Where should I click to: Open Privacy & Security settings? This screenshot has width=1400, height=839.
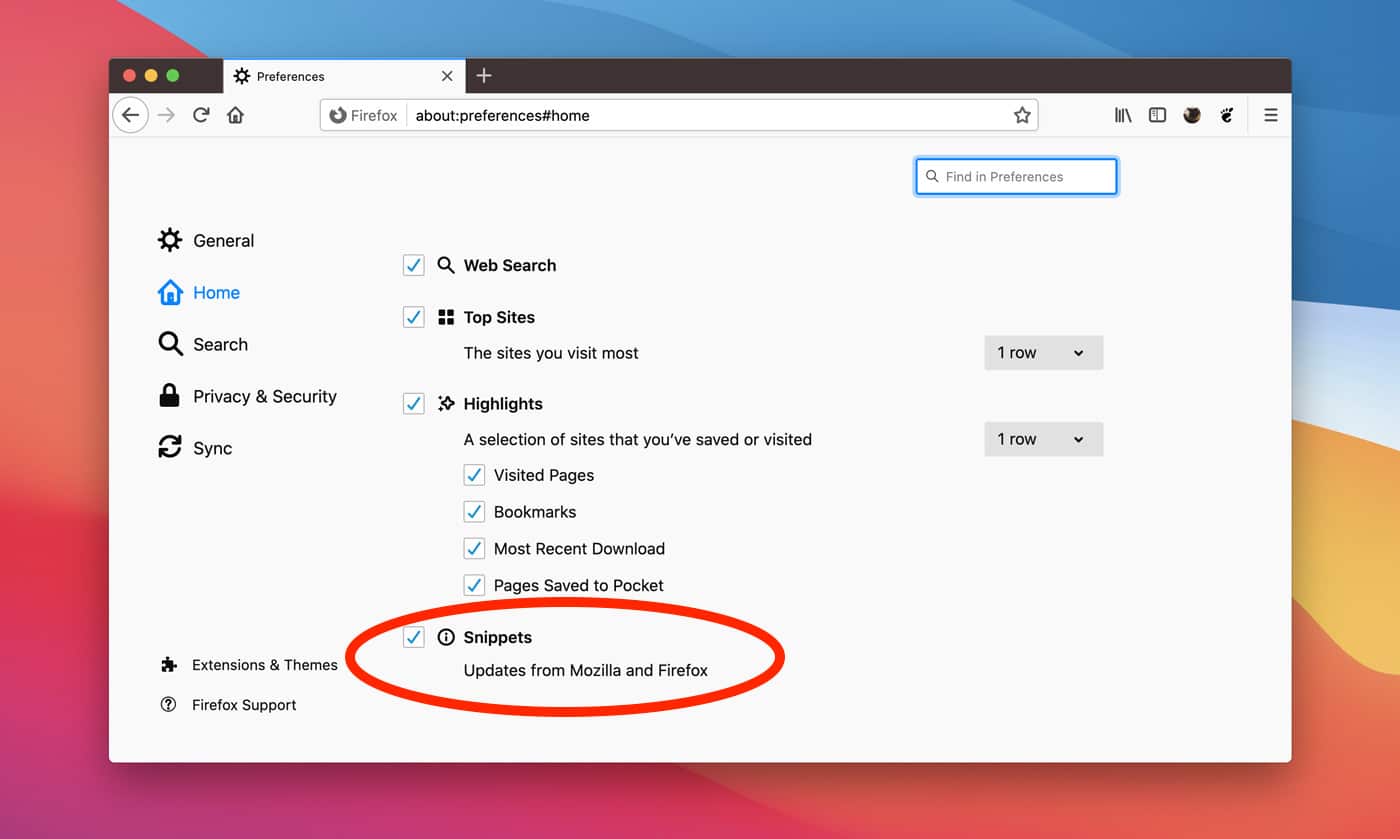(x=247, y=396)
